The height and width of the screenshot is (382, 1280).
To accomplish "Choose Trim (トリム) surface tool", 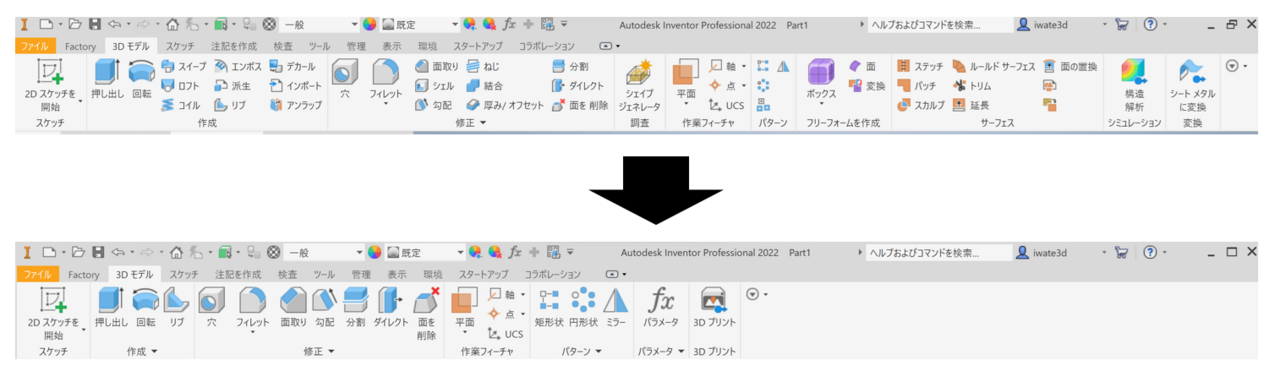I will 973,86.
